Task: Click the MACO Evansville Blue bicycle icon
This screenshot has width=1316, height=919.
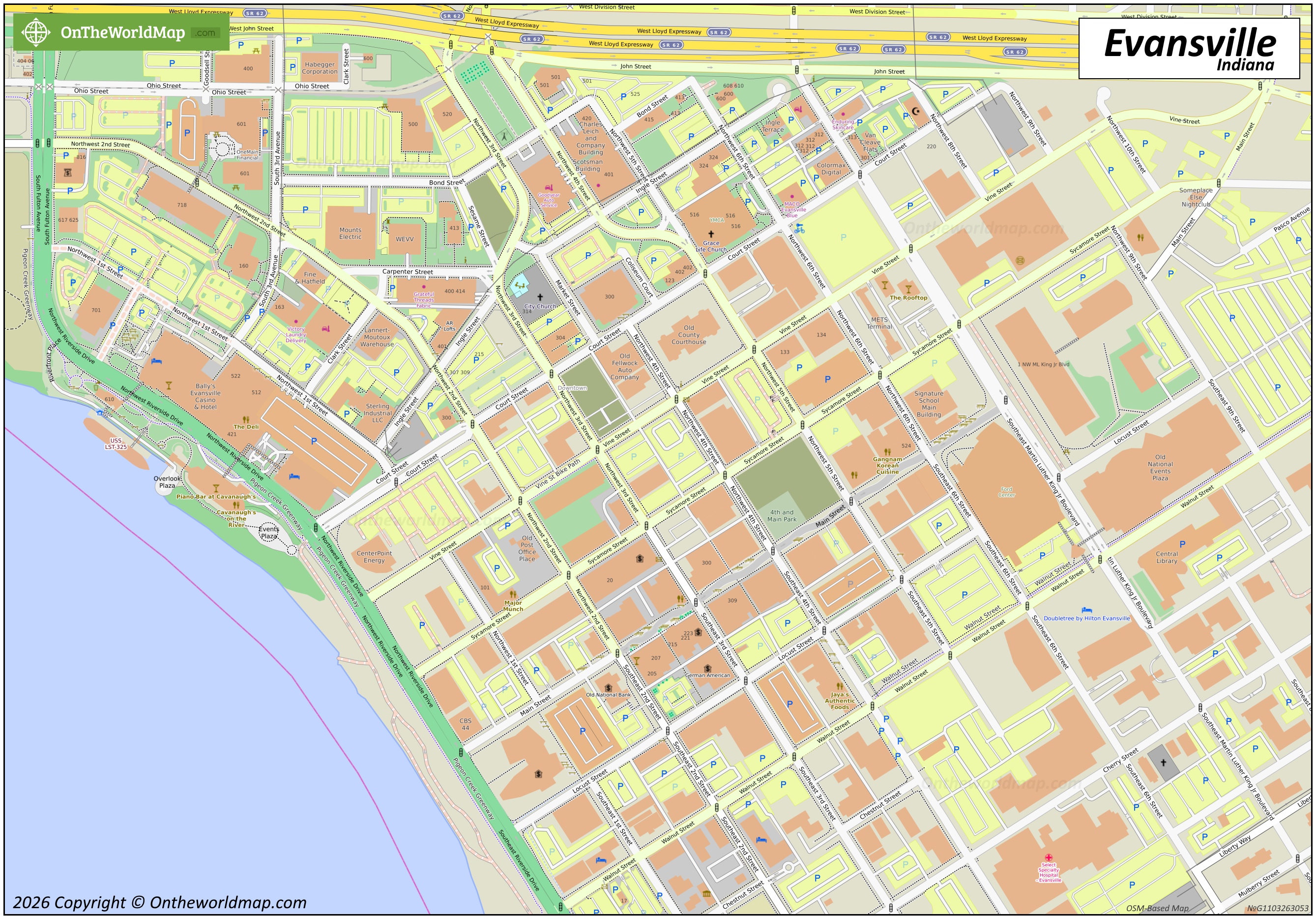Action: [799, 229]
